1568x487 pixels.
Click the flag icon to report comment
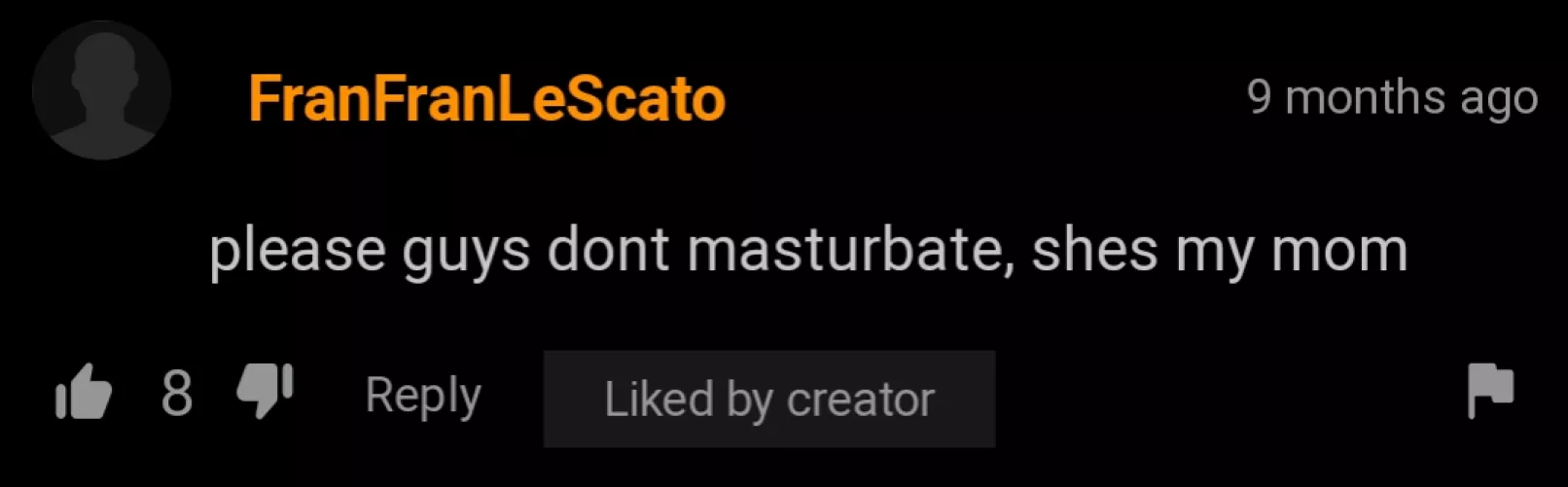coord(1489,390)
